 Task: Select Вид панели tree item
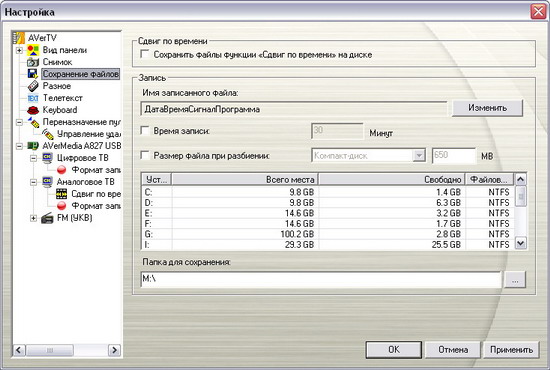(x=65, y=50)
